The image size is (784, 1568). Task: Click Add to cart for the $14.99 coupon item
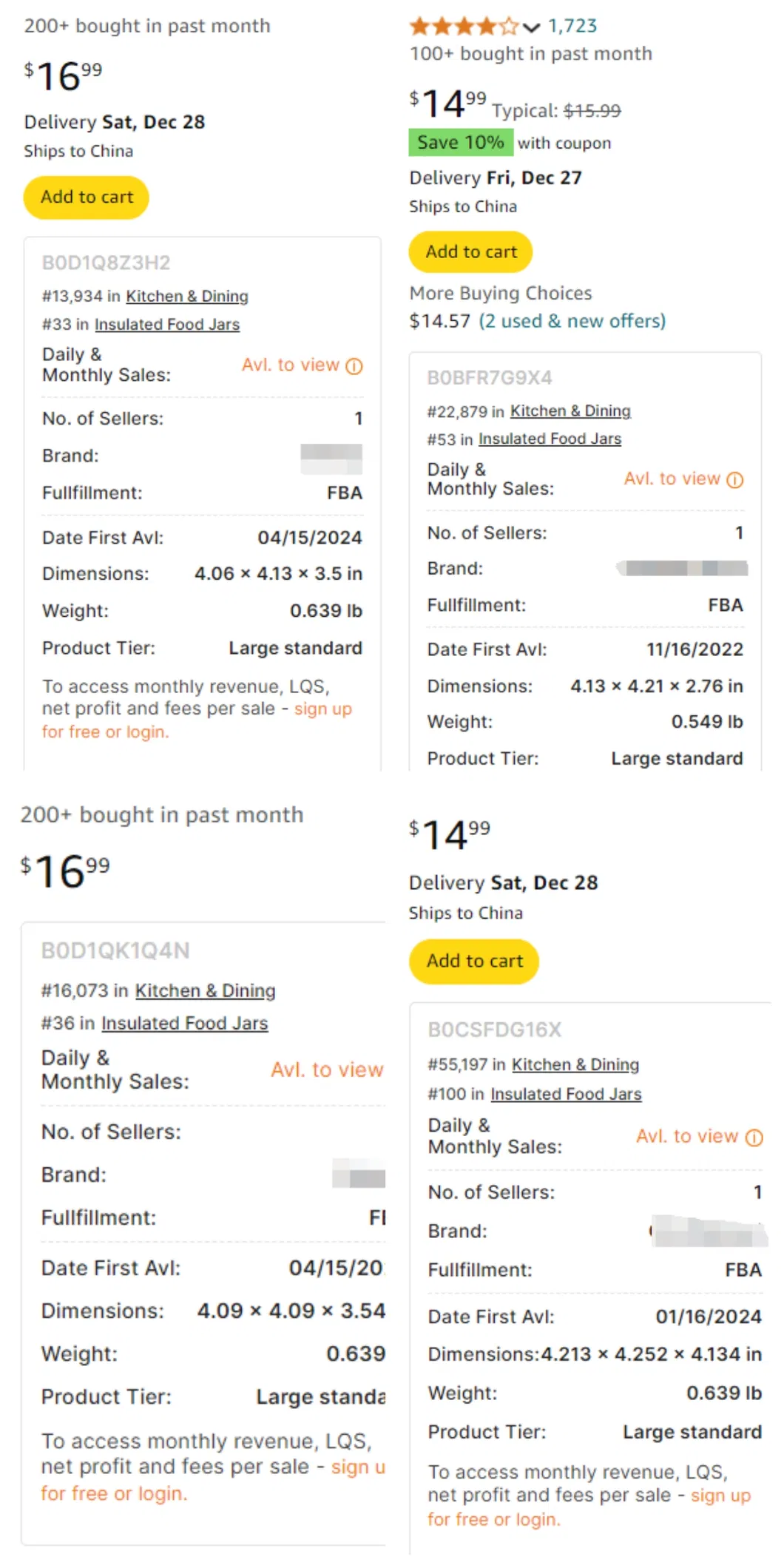pos(470,251)
